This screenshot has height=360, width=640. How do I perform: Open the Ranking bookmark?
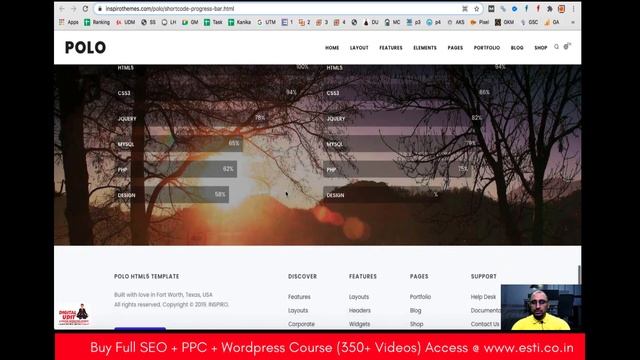point(97,22)
